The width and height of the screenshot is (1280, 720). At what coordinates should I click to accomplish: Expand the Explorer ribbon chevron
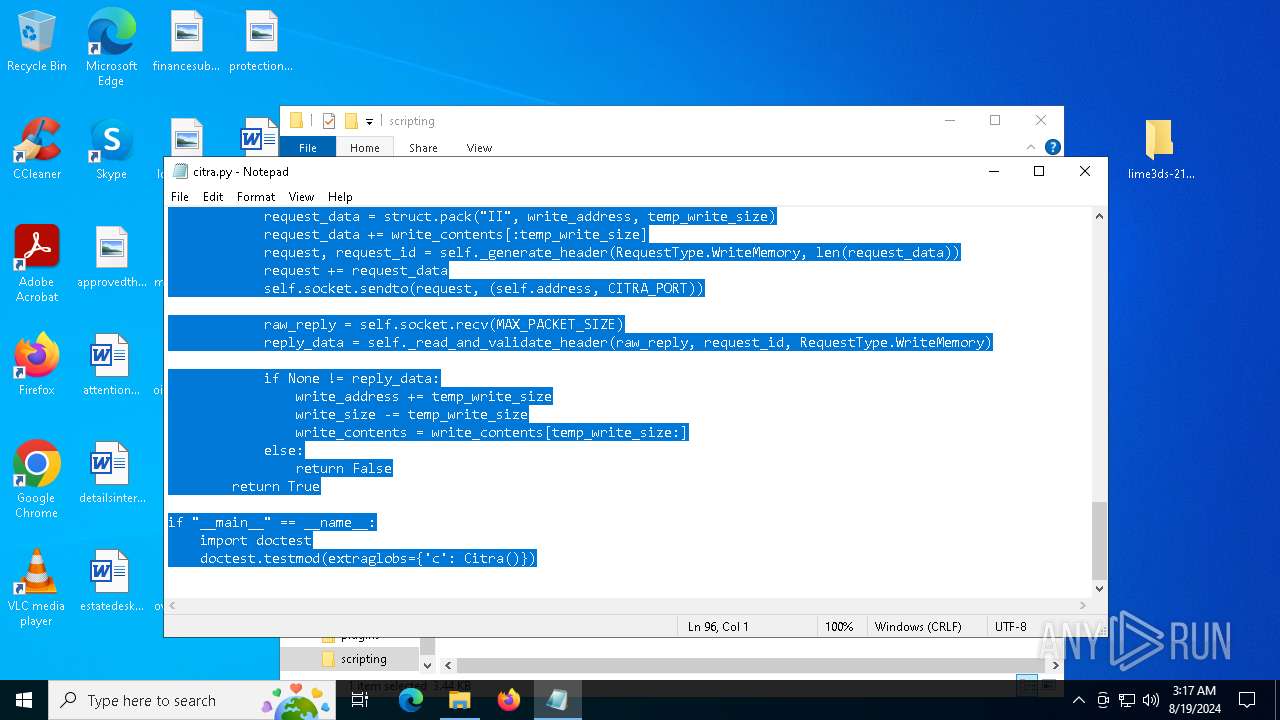[x=1031, y=147]
